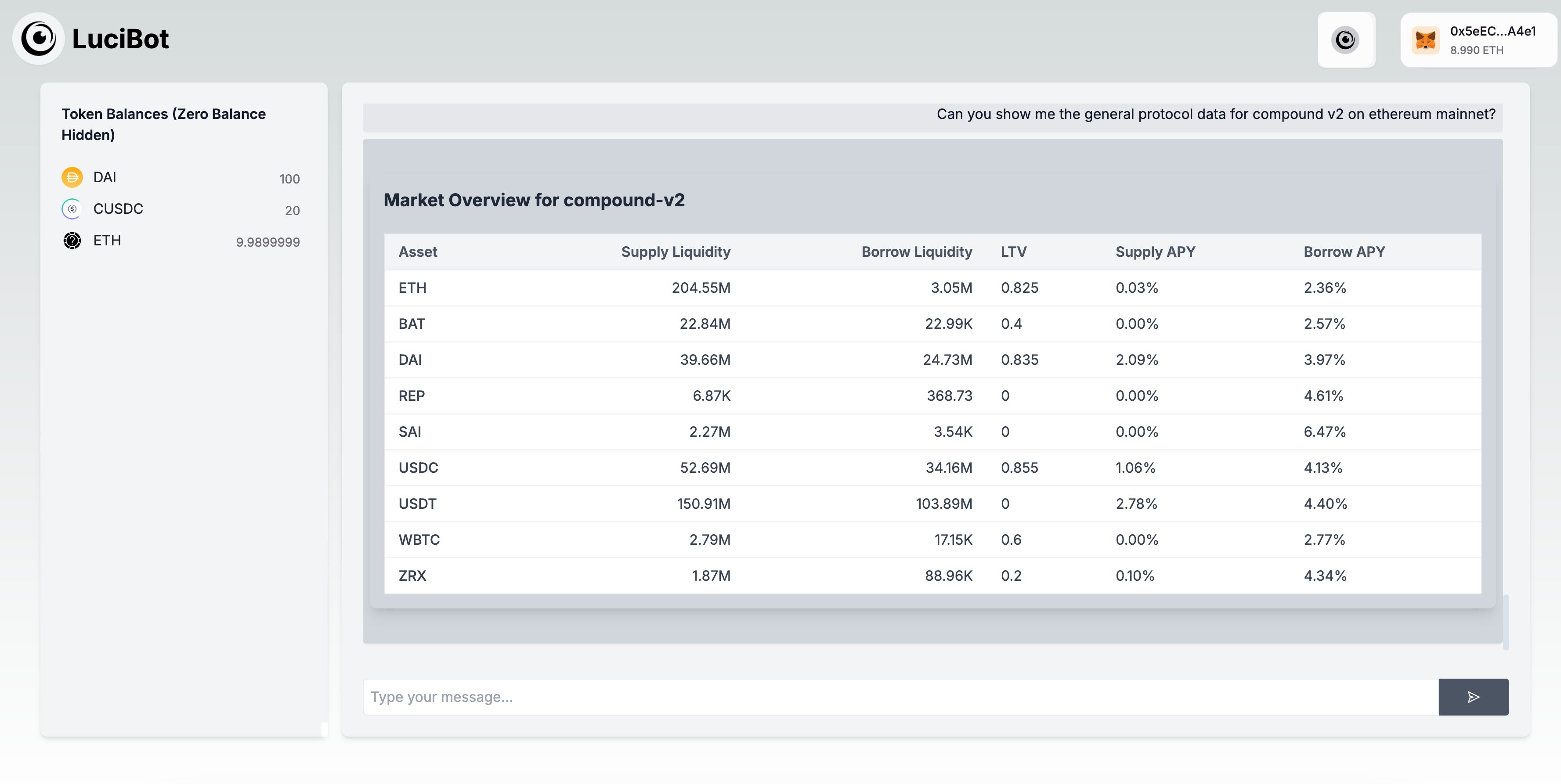Screen dimensions: 1561x784
Task: Click ZRX borrow APY 4.34%
Action: point(1325,576)
